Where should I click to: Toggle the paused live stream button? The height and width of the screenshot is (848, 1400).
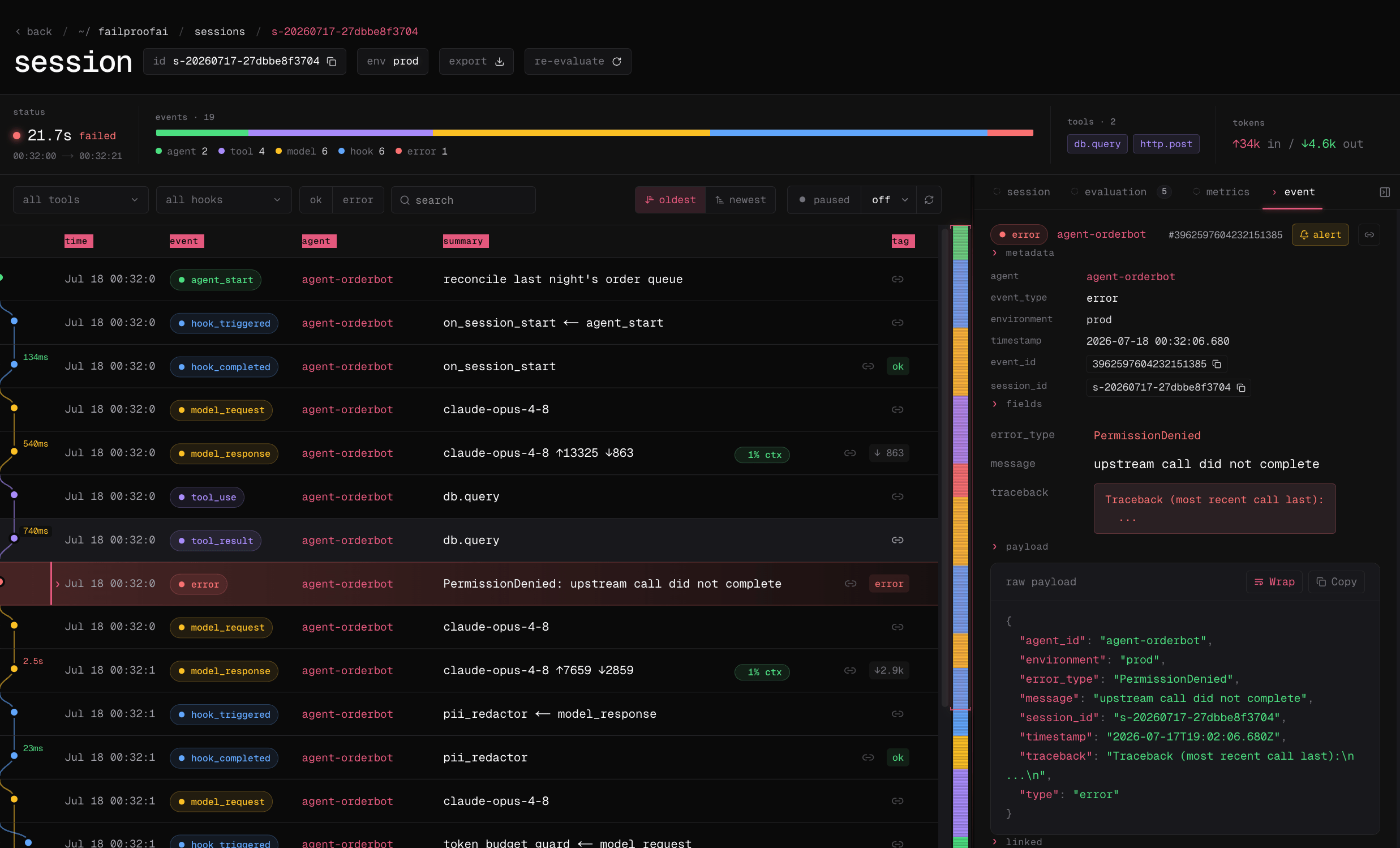pyautogui.click(x=824, y=200)
